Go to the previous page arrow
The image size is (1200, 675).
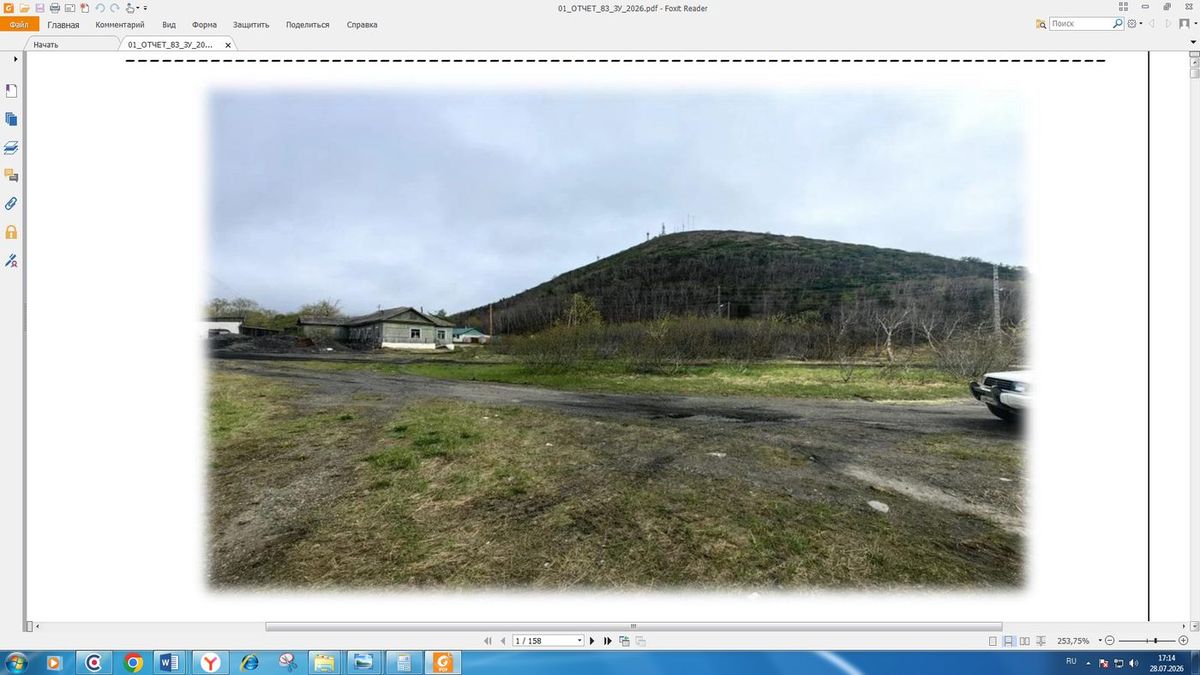coord(502,640)
